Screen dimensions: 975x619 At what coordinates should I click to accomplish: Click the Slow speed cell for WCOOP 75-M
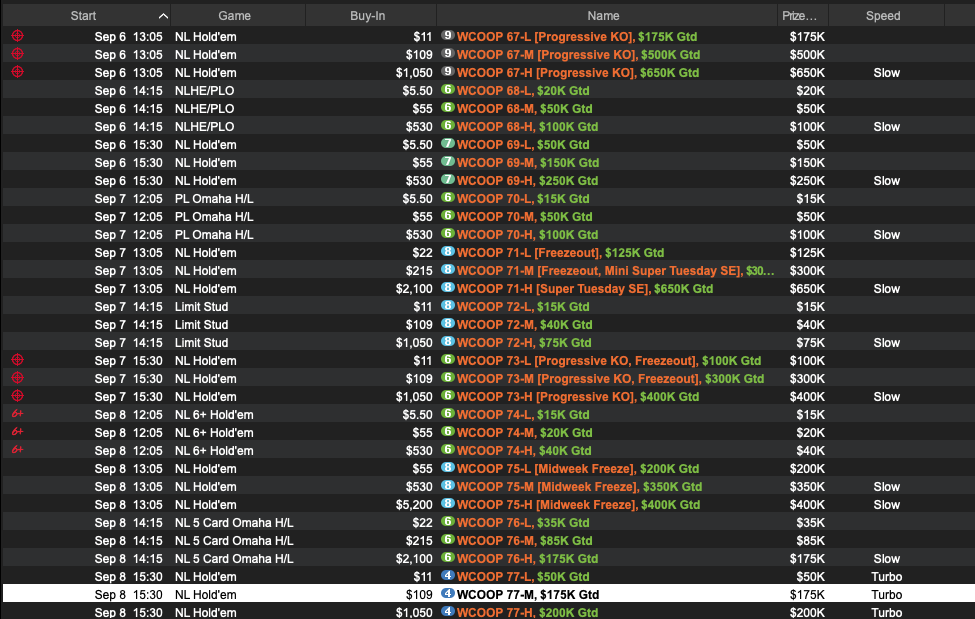click(x=886, y=486)
